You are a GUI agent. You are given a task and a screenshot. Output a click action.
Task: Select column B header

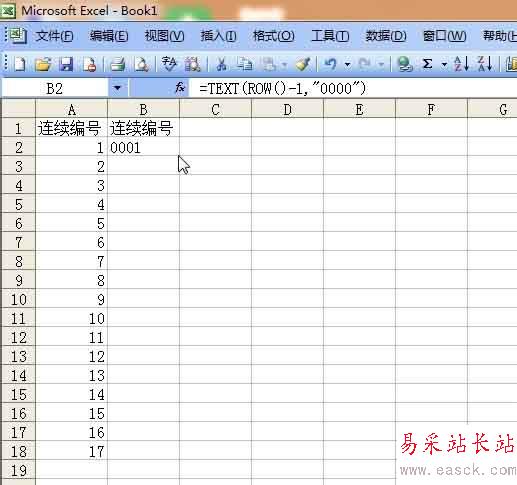pos(143,109)
